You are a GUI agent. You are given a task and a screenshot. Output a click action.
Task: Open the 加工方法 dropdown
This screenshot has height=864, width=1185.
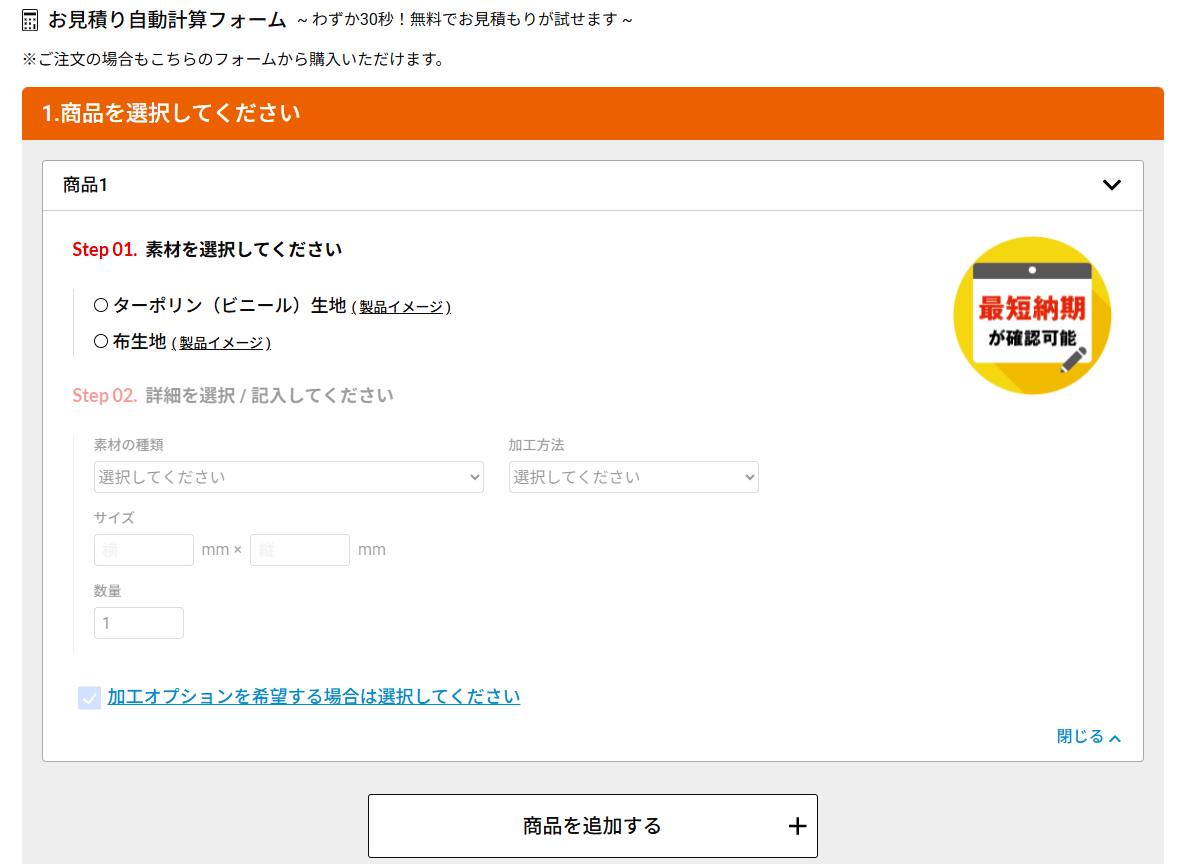pyautogui.click(x=633, y=477)
